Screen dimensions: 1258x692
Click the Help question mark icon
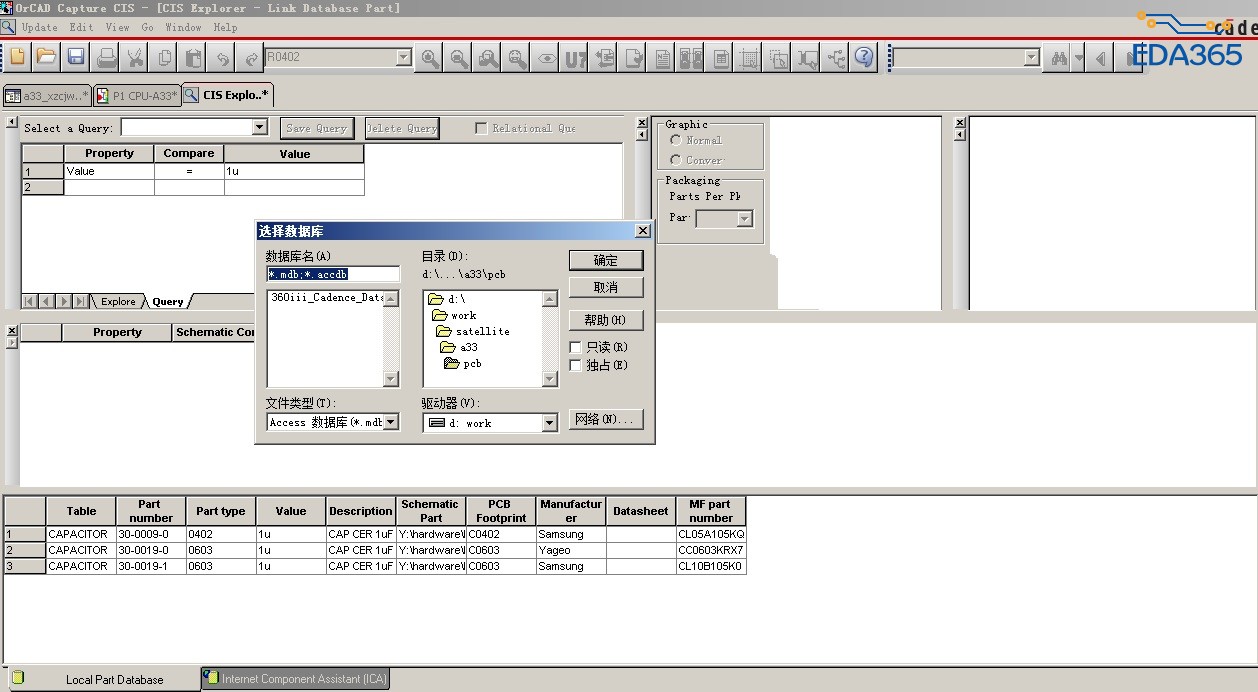pos(865,58)
